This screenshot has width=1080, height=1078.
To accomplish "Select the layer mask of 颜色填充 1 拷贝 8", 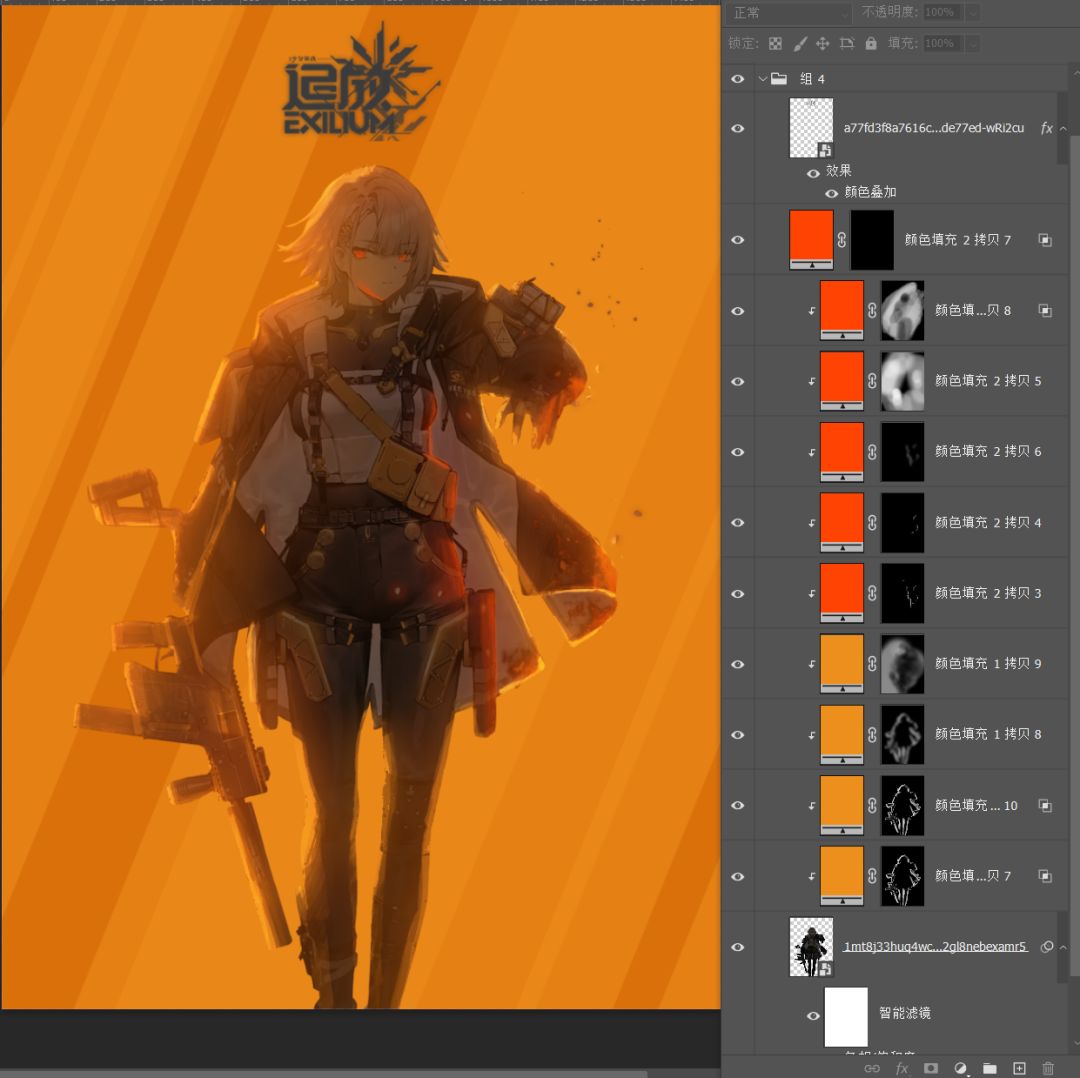I will (x=902, y=735).
